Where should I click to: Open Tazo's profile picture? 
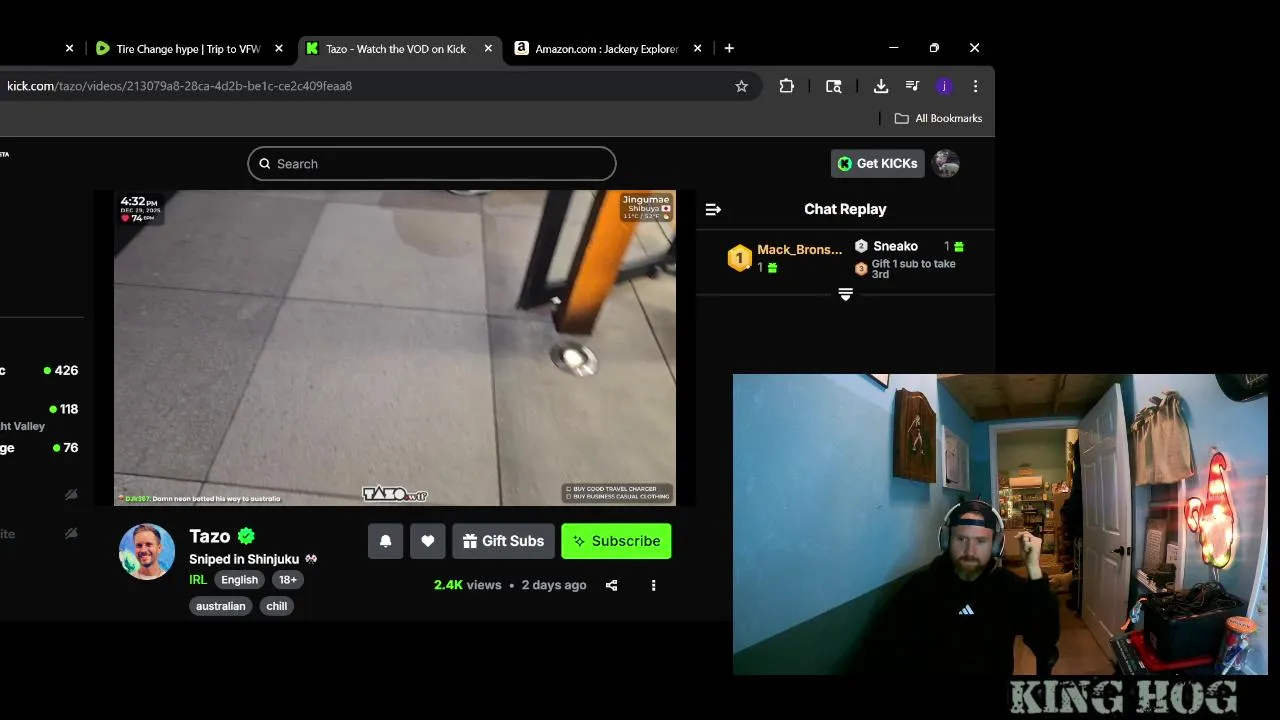[x=147, y=551]
